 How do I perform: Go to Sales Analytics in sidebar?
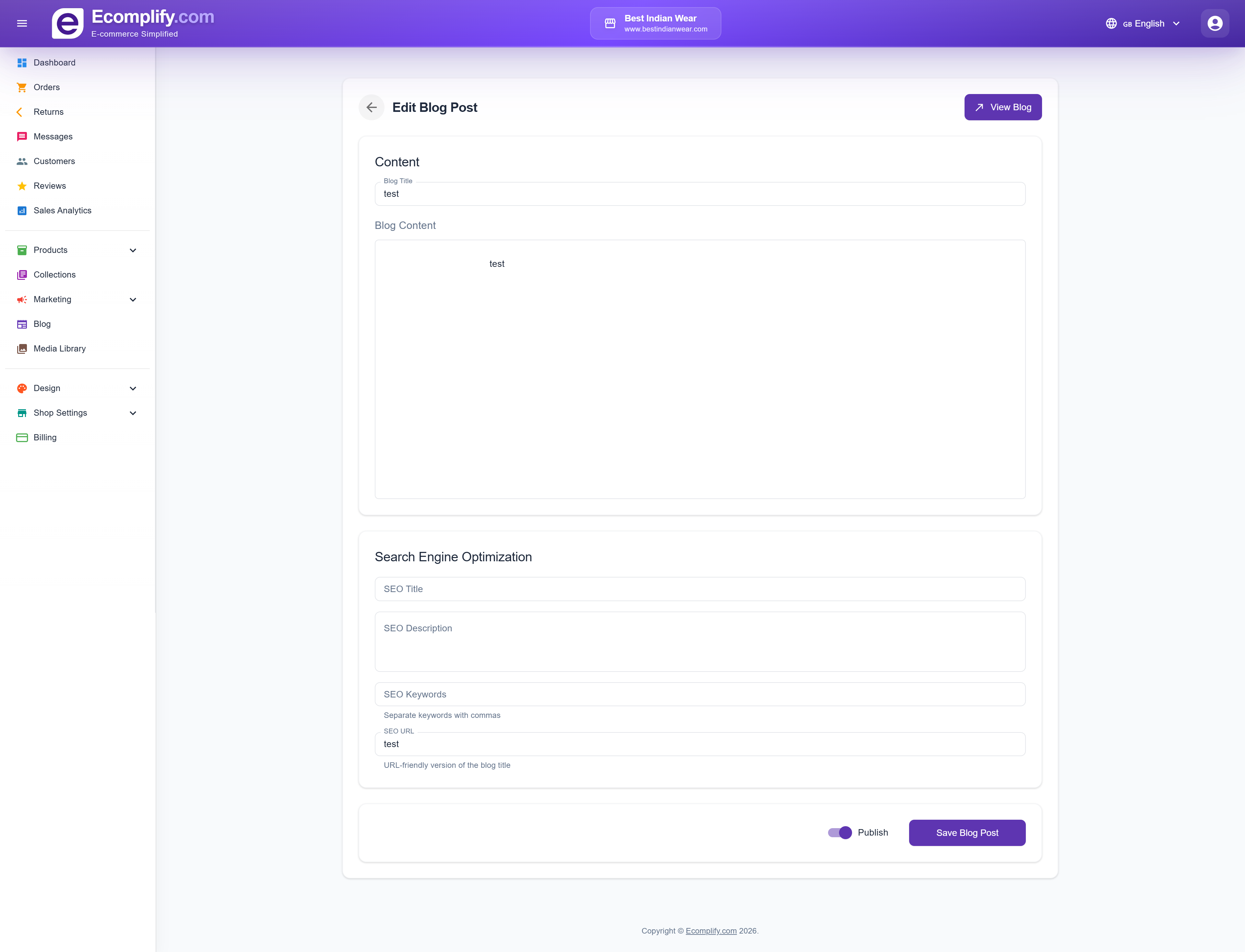pos(62,210)
